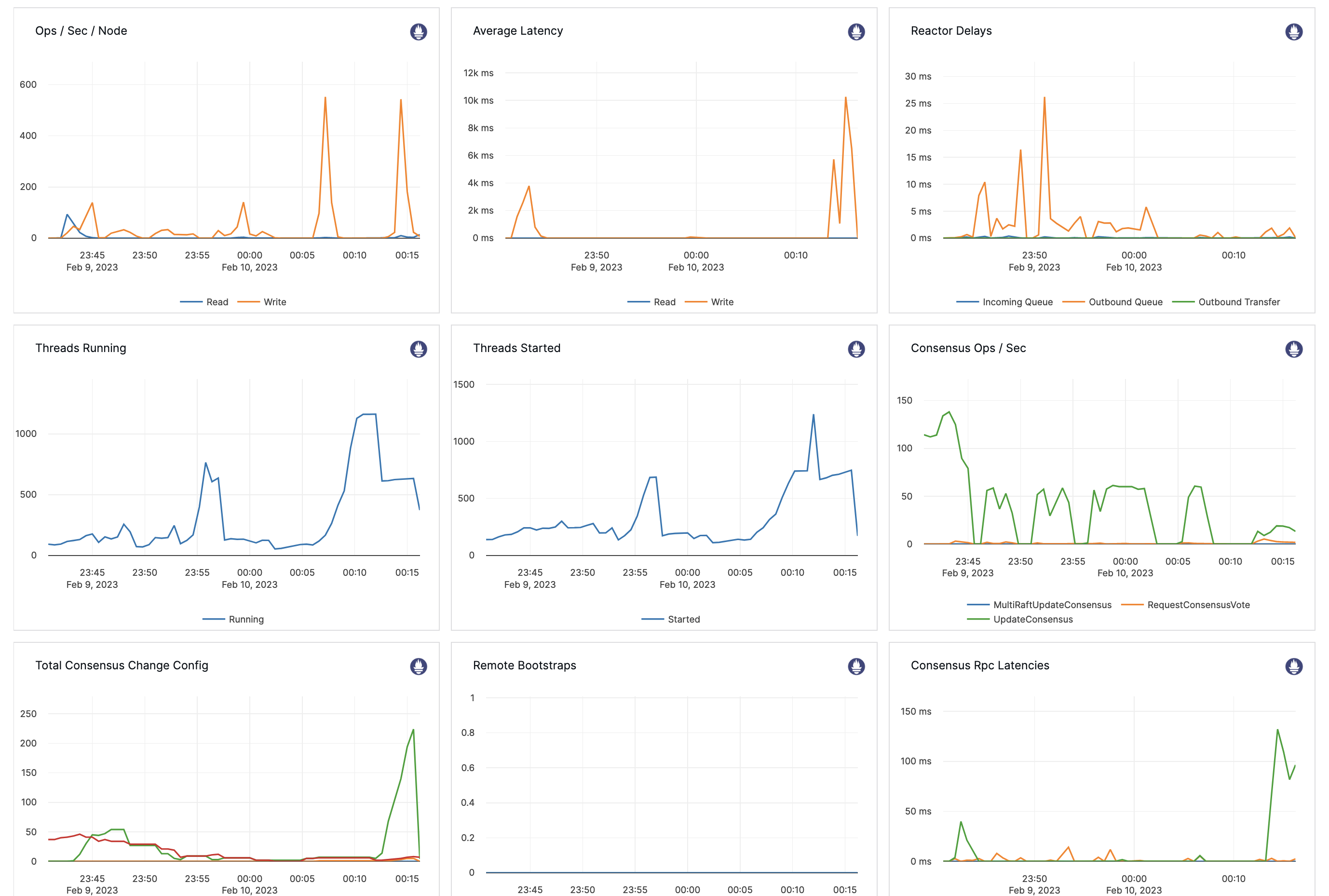Click the Total Consensus Change Config title
Viewport: 1329px width, 896px height.
pyautogui.click(x=122, y=665)
